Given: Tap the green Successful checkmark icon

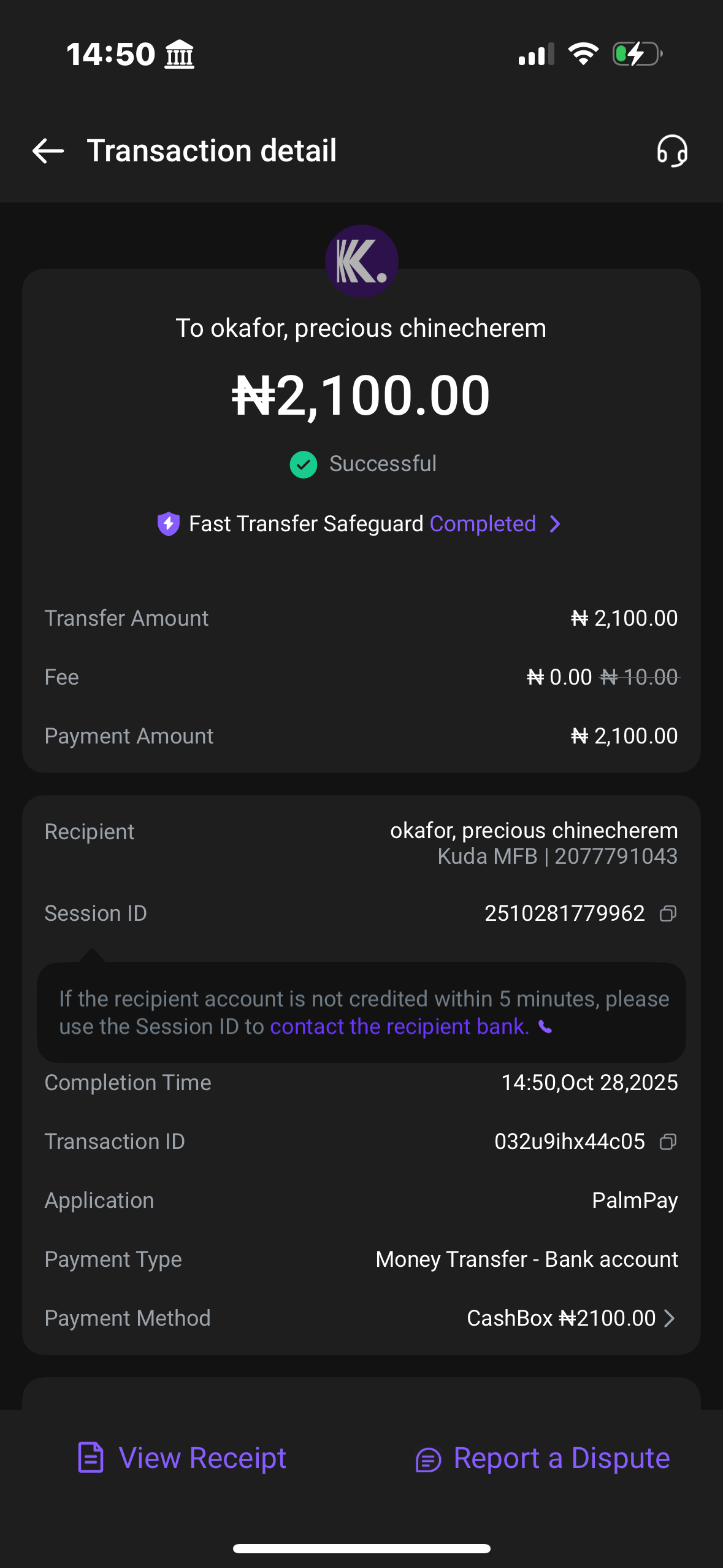Looking at the screenshot, I should [303, 464].
